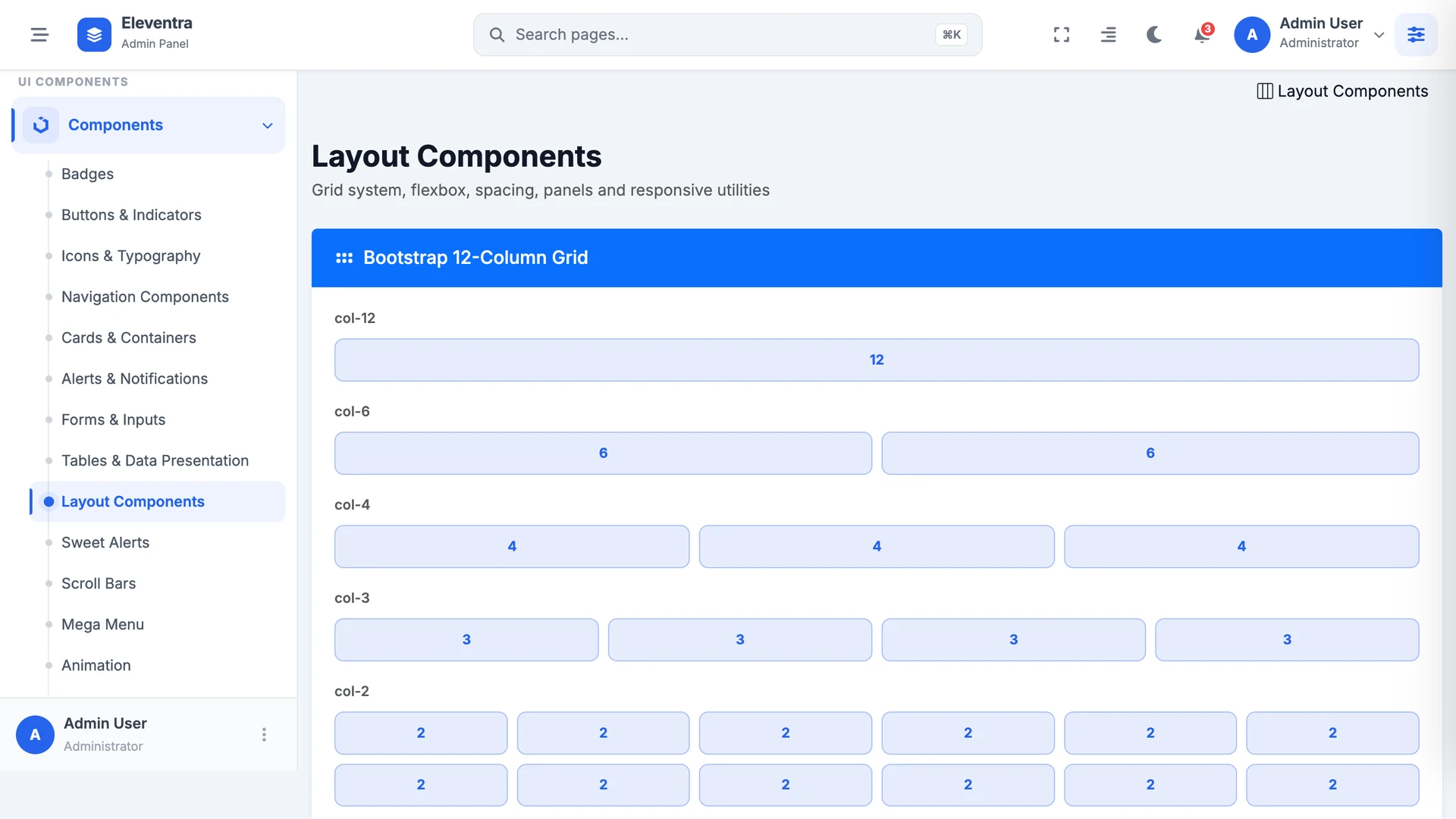Click the second col-6 block
The image size is (1456, 819).
(x=1150, y=453)
